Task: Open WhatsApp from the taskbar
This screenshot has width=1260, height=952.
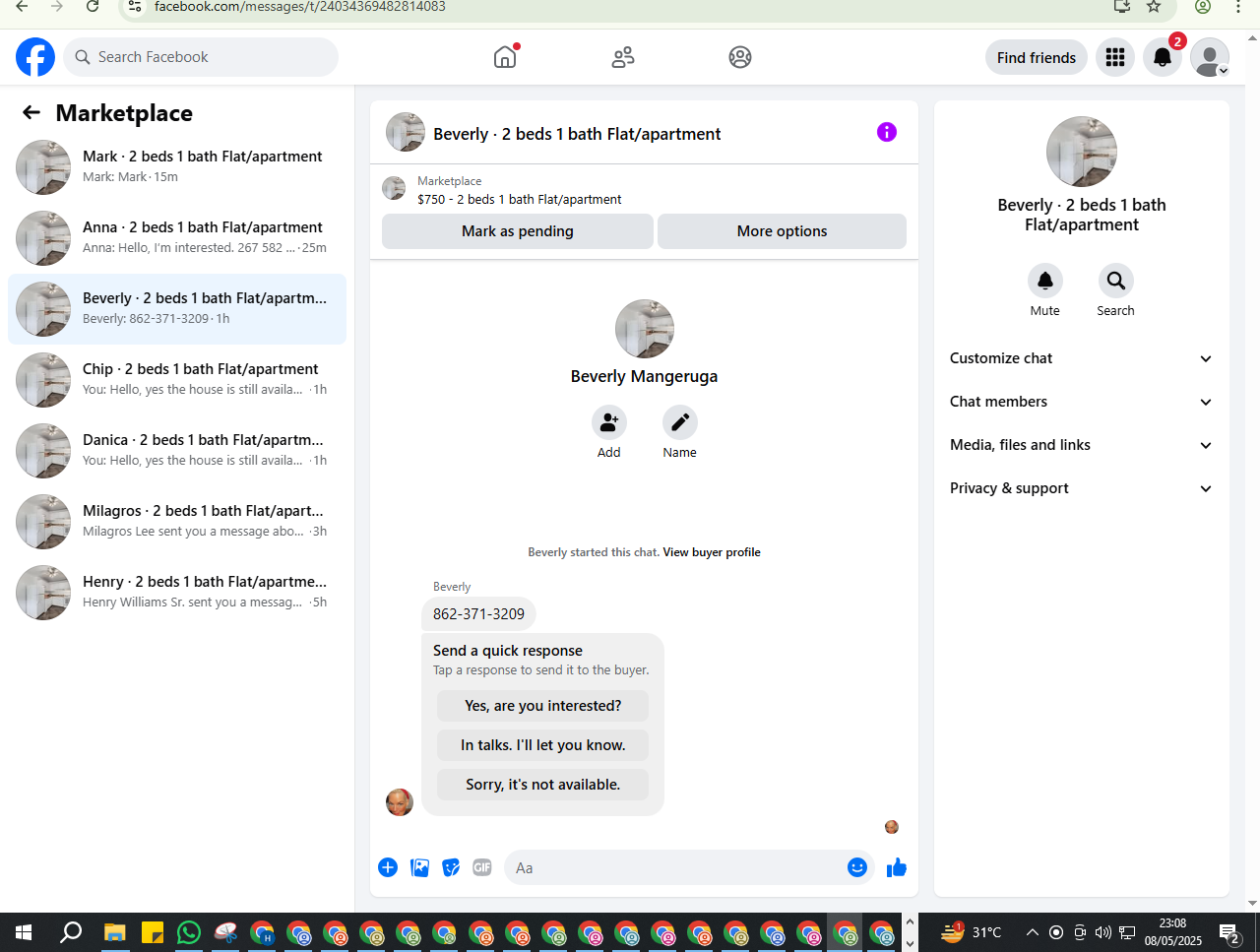Action: pyautogui.click(x=188, y=932)
